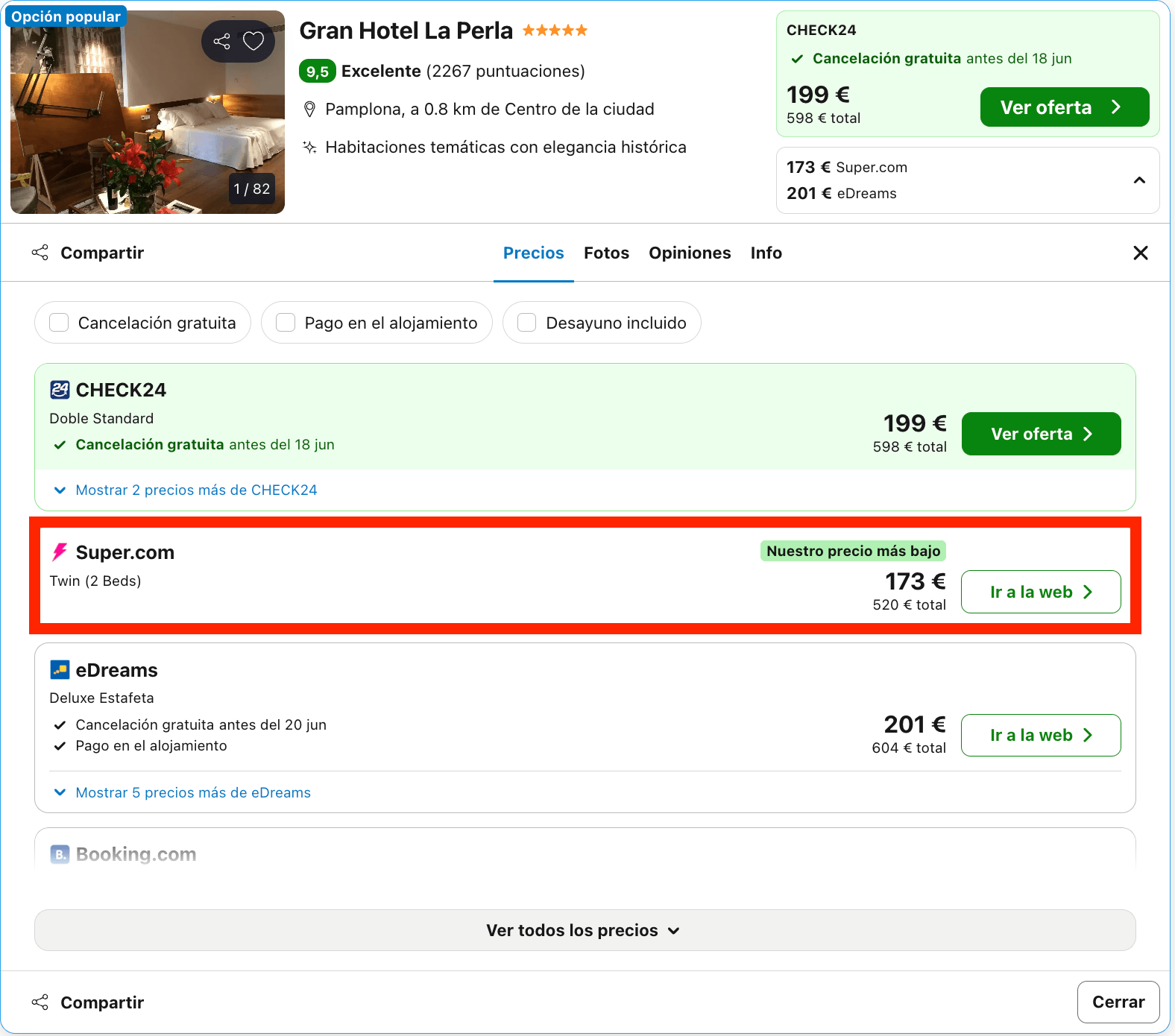Click the 9,5 rating badge
Viewport: 1175px width, 1036px height.
(318, 72)
